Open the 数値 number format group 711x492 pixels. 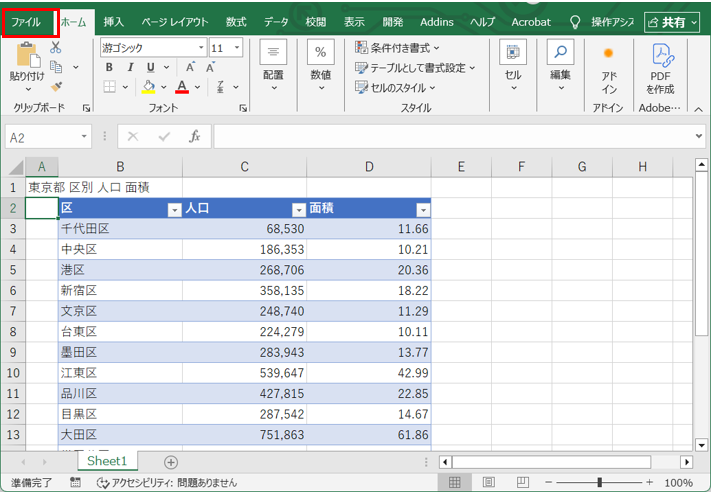point(321,66)
